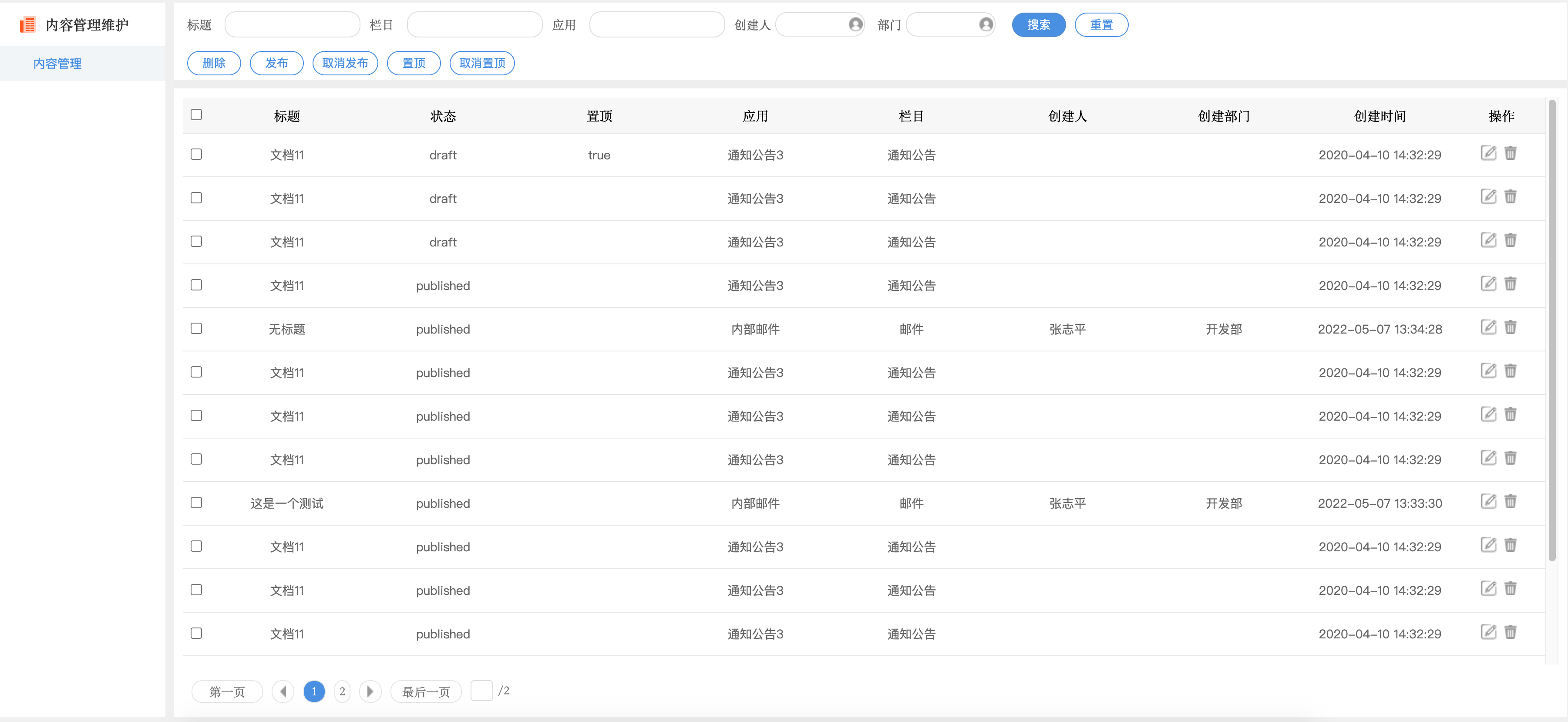Viewport: 1568px width, 722px height.
Task: Open 内容管理 in the sidebar
Action: coord(57,64)
